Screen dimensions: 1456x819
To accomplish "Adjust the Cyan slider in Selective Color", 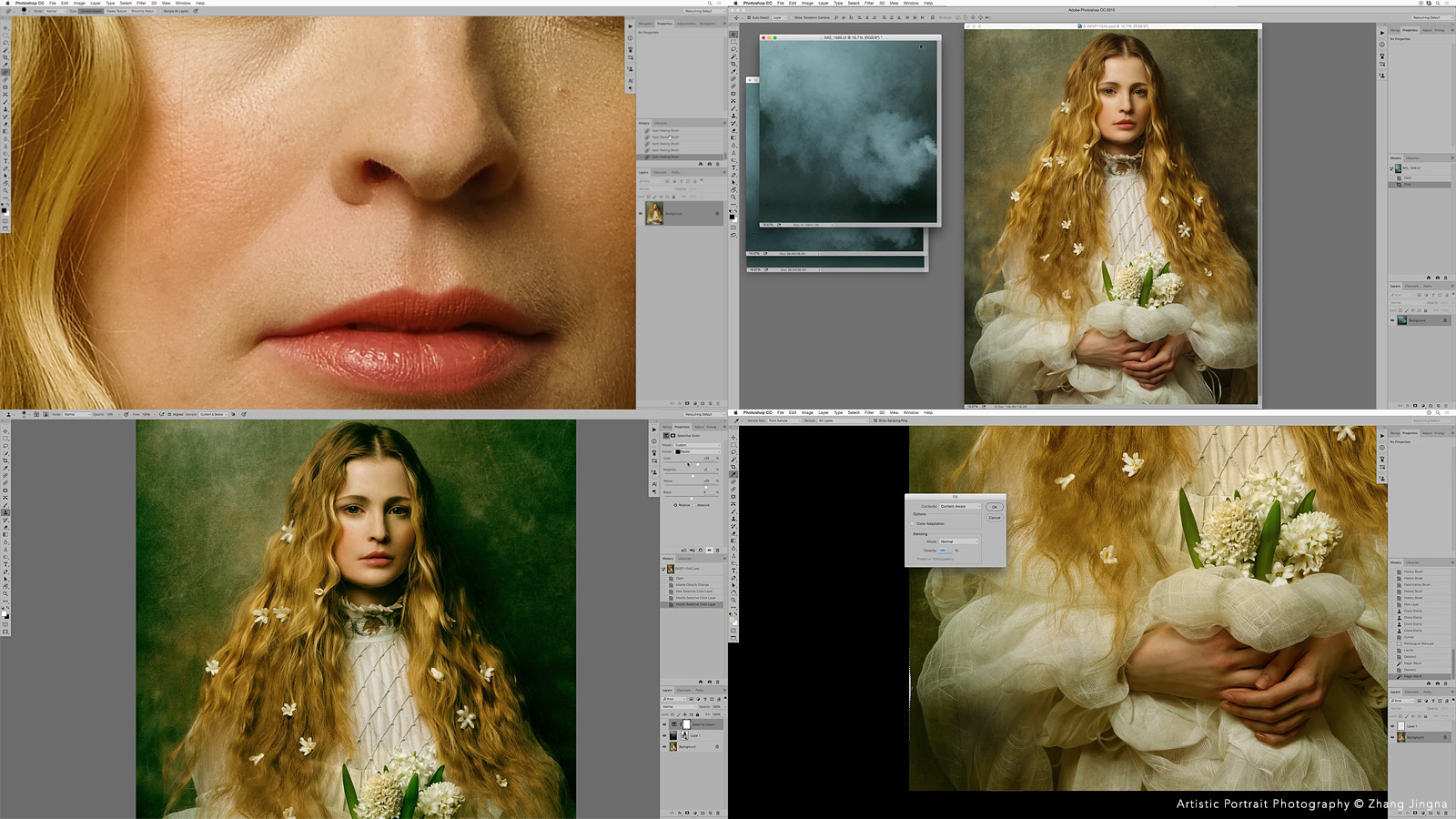I will (x=698, y=464).
